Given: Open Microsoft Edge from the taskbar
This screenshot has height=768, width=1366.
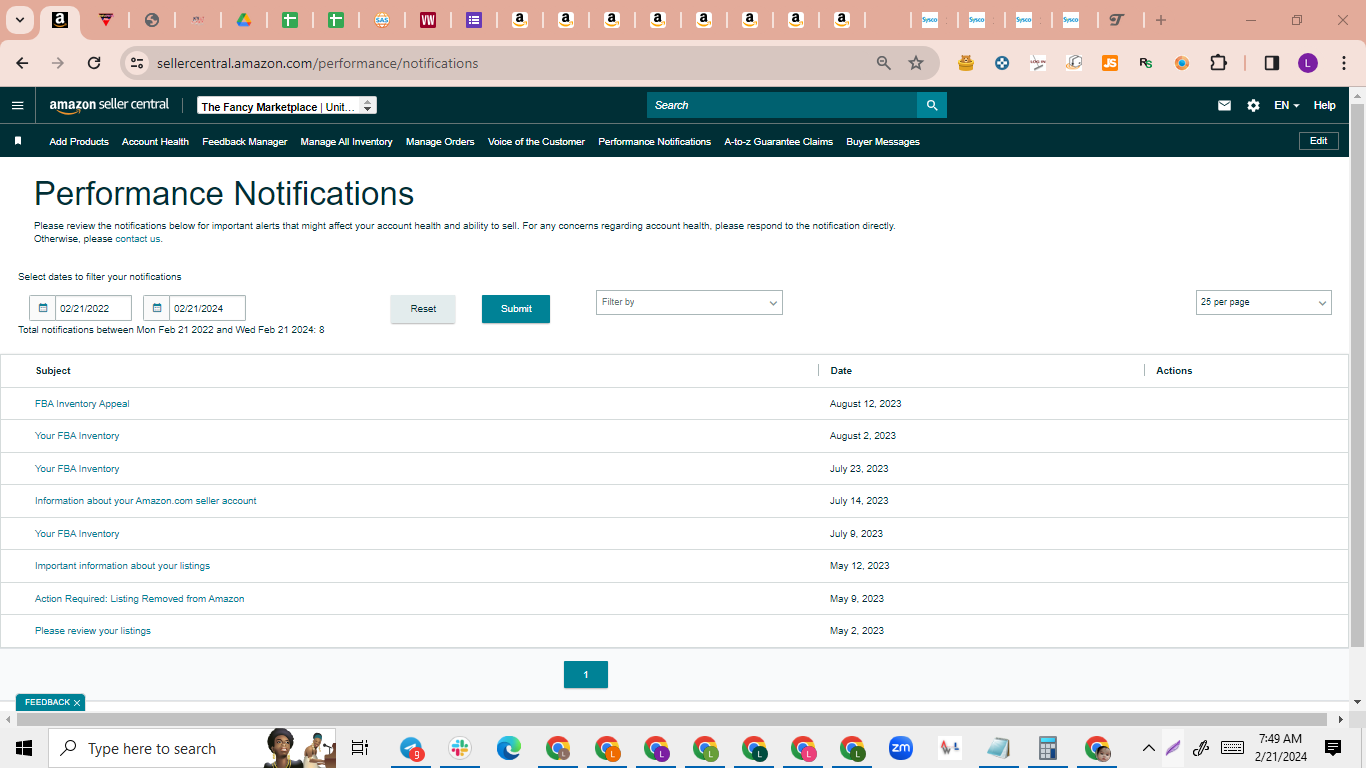Looking at the screenshot, I should pyautogui.click(x=509, y=748).
